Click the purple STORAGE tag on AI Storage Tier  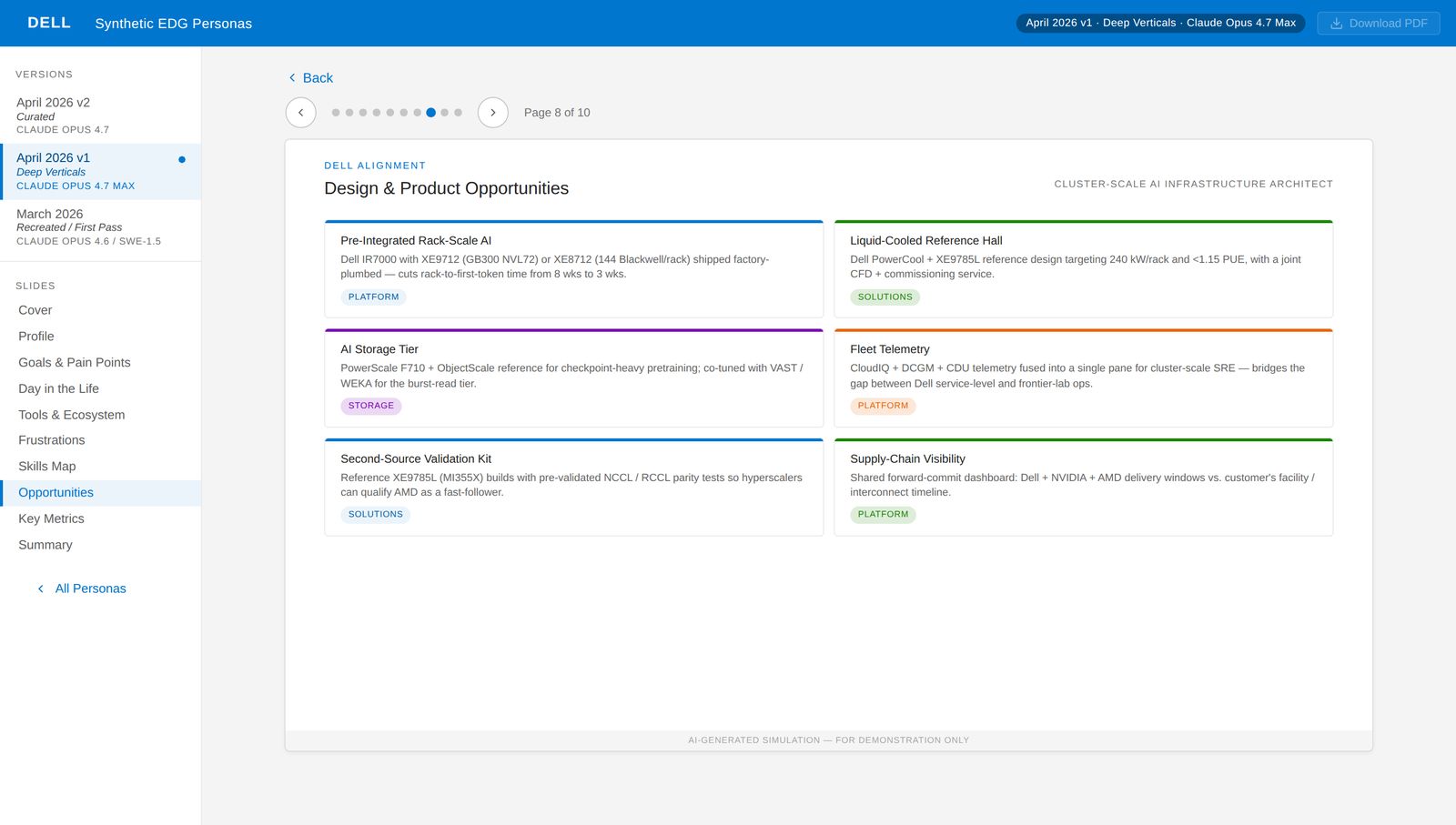pyautogui.click(x=371, y=406)
